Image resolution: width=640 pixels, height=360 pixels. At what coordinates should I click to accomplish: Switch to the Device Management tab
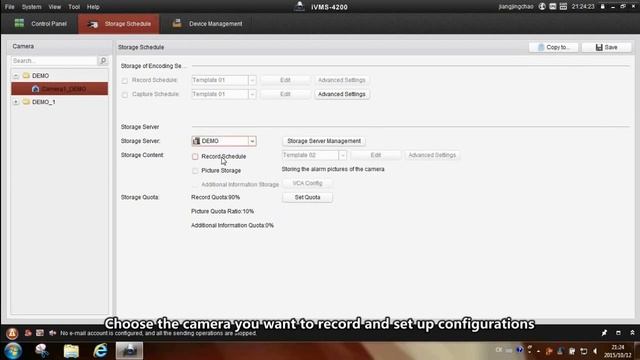pyautogui.click(x=208, y=24)
